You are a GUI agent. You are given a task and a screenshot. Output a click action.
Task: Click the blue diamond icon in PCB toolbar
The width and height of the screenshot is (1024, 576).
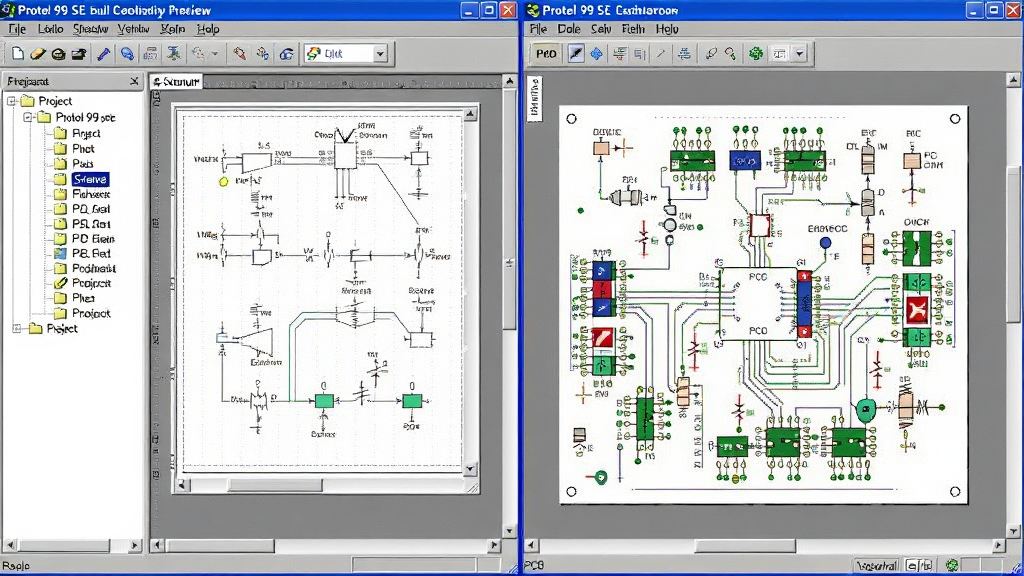click(597, 54)
